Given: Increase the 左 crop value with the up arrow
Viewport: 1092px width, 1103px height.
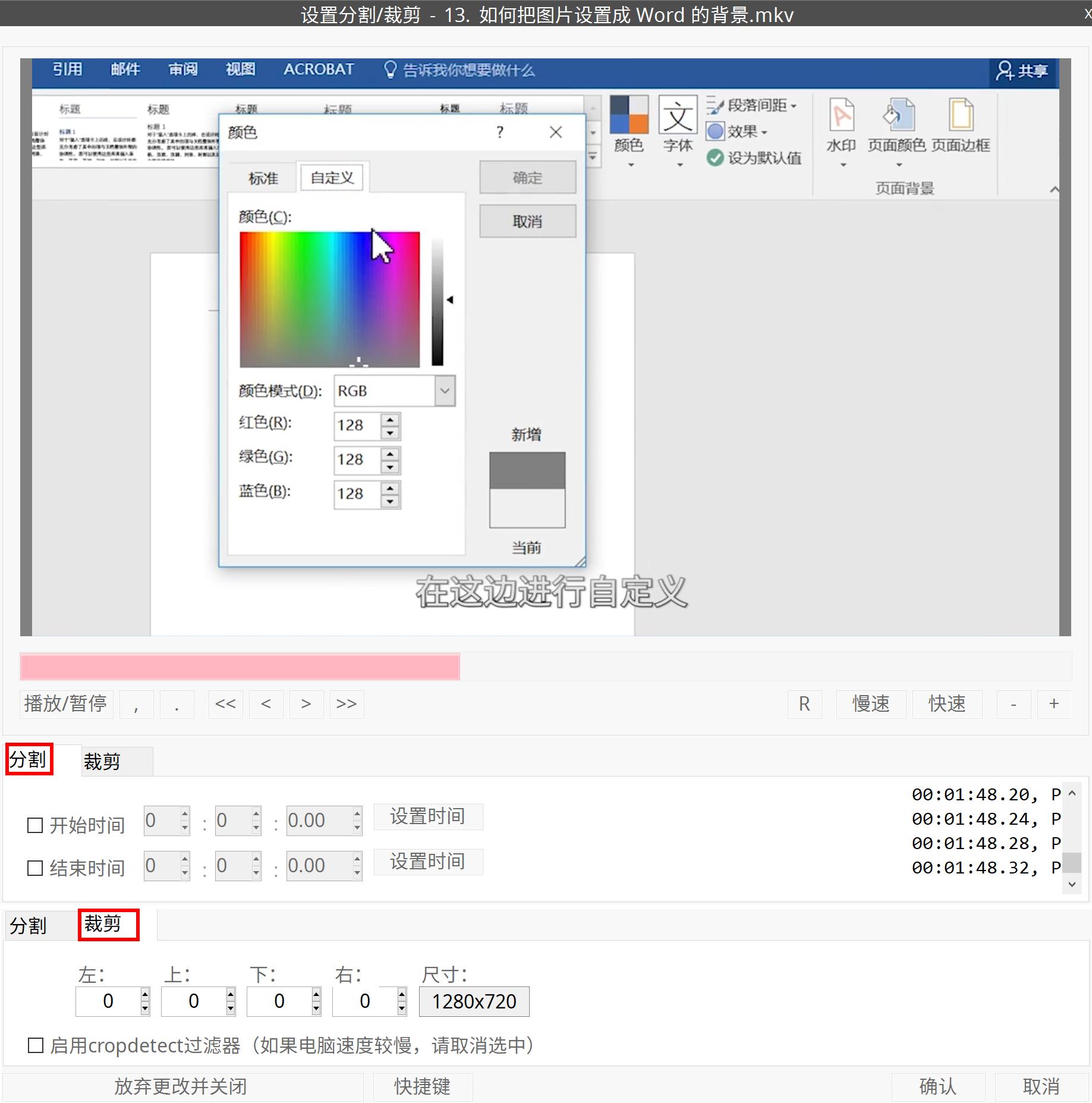Looking at the screenshot, I should point(145,994).
